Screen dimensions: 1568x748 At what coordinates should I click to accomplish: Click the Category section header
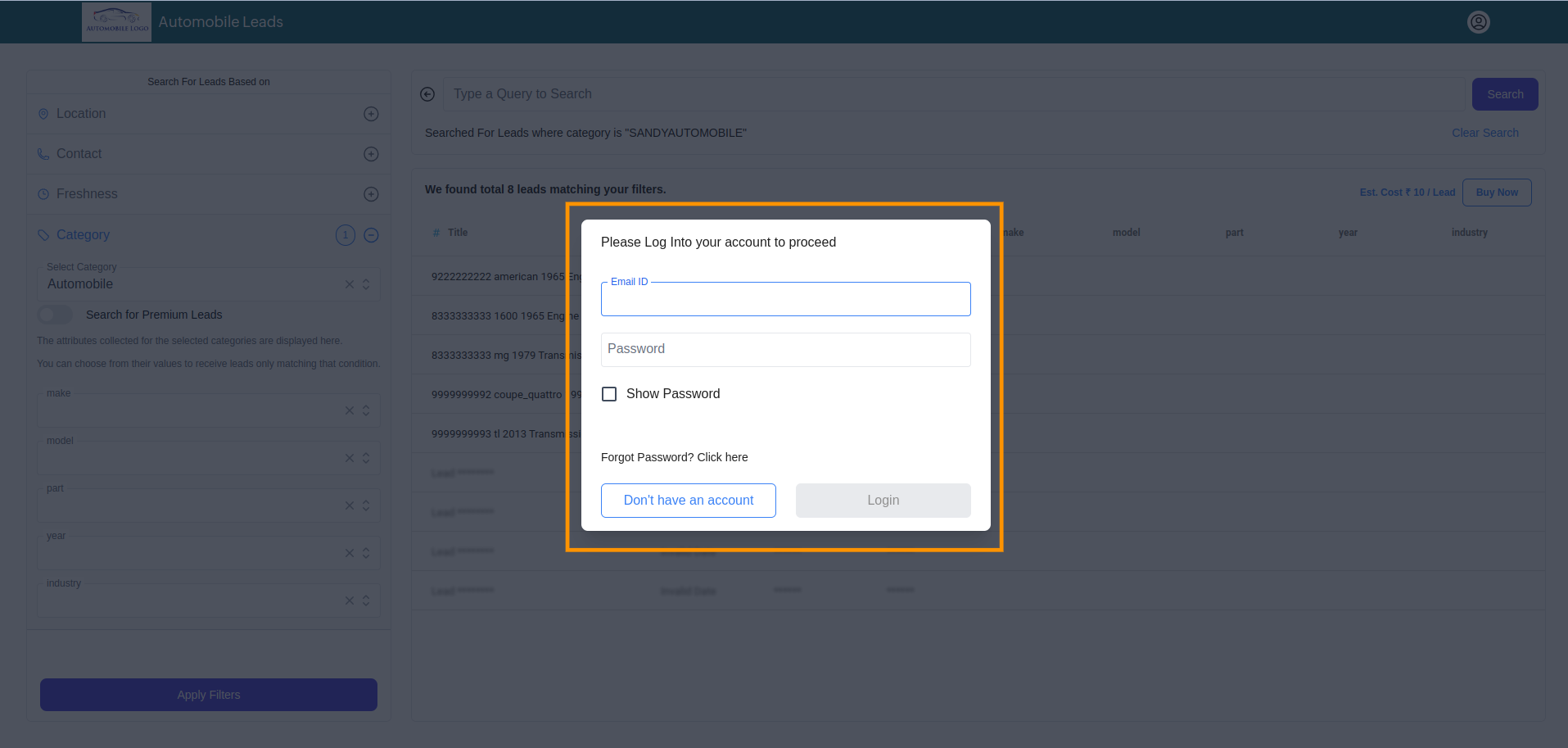209,235
